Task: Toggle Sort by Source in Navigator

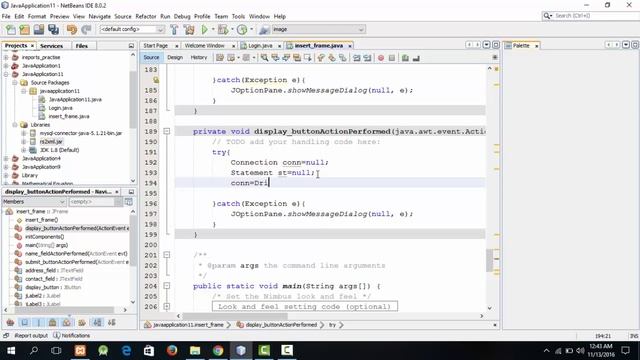Action: 111,322
